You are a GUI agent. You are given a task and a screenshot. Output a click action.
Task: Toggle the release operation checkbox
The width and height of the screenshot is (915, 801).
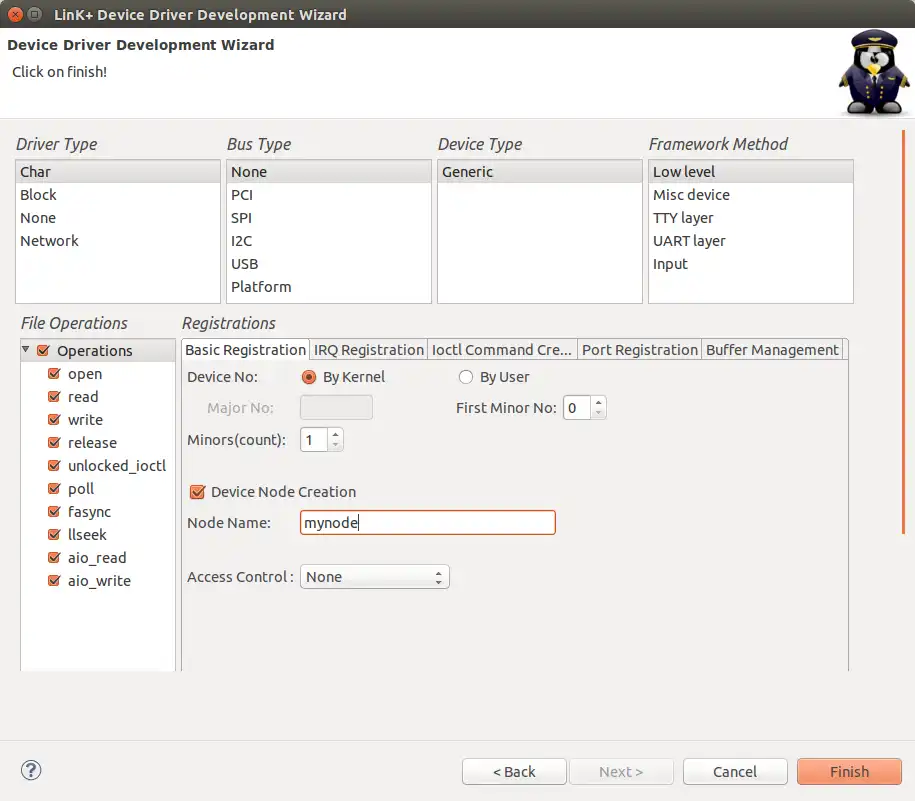(x=54, y=442)
